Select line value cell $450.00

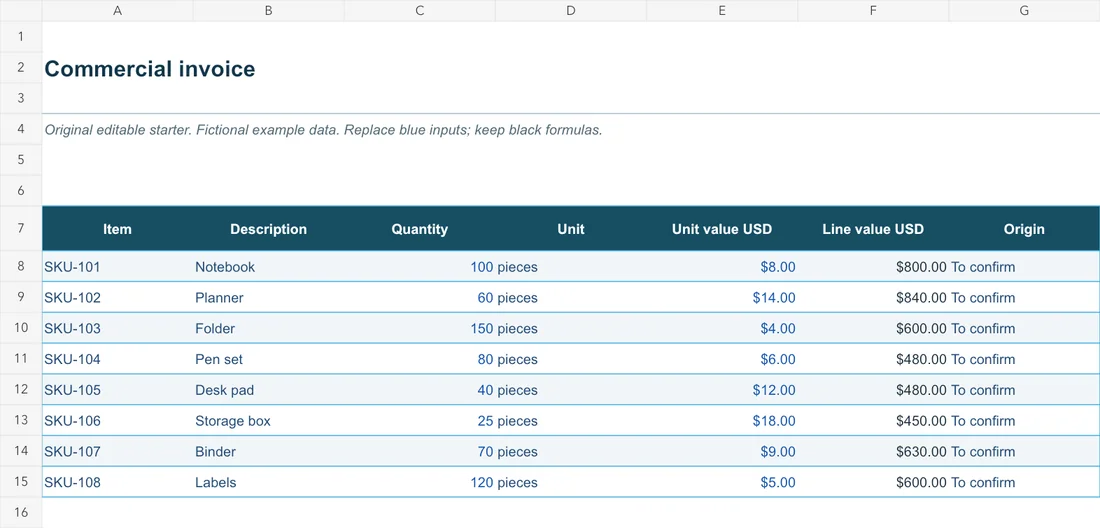pos(873,421)
